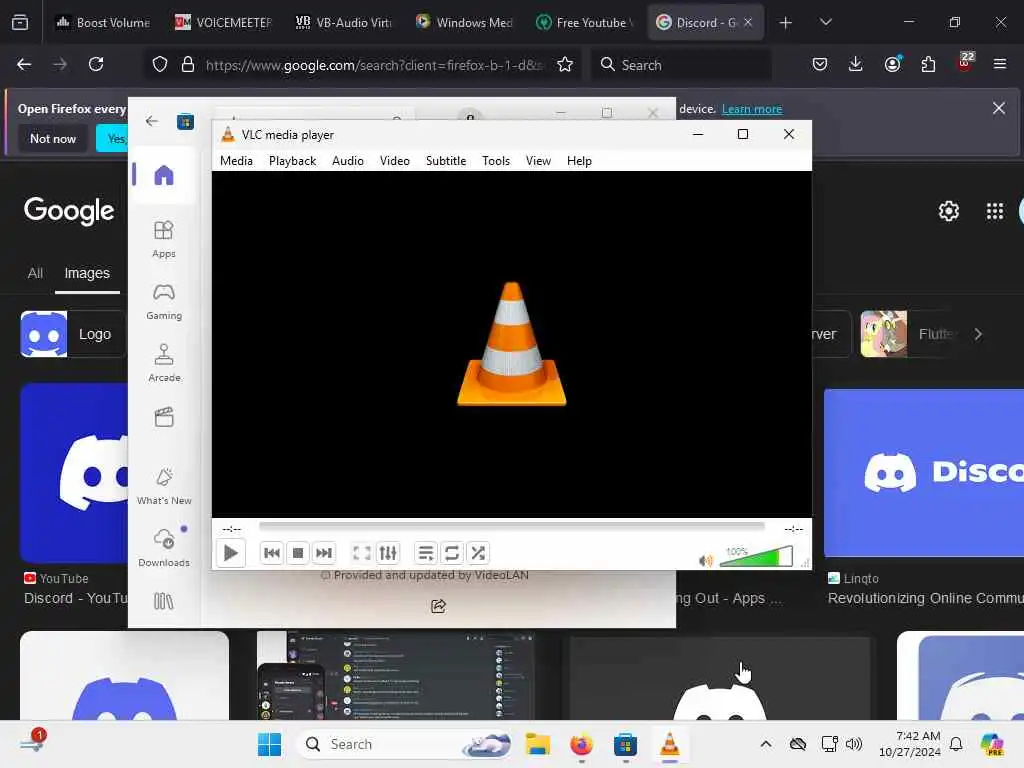The image size is (1024, 768).
Task: Open Microsoft Store movies clapperboard section
Action: 163,417
